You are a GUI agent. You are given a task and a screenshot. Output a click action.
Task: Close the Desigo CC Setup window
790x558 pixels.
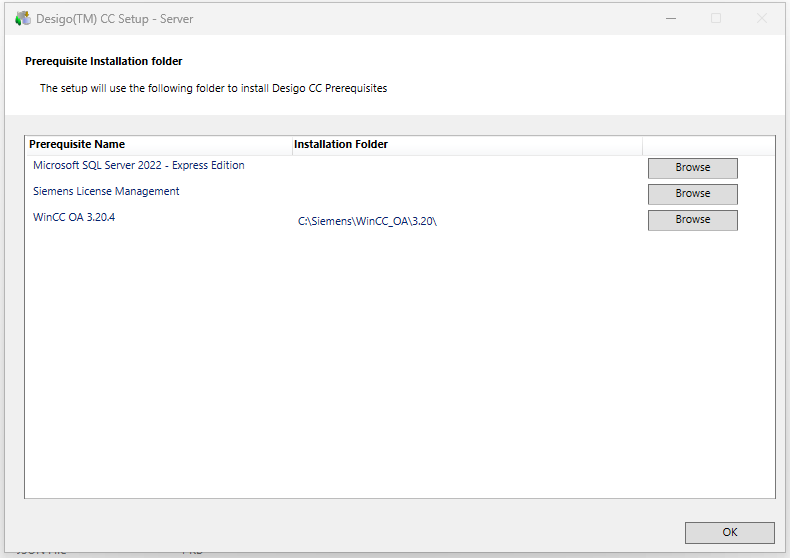click(x=762, y=18)
